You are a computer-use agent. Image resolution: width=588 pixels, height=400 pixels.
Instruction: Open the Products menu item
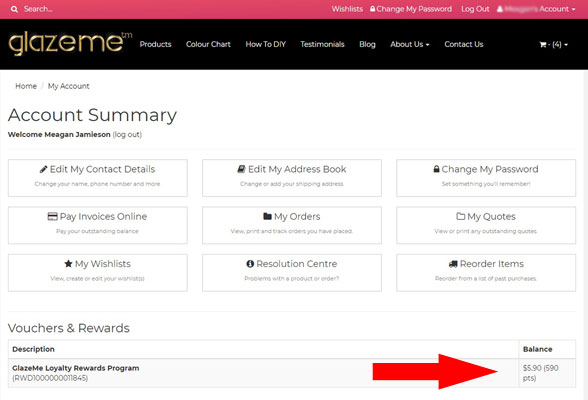[155, 44]
